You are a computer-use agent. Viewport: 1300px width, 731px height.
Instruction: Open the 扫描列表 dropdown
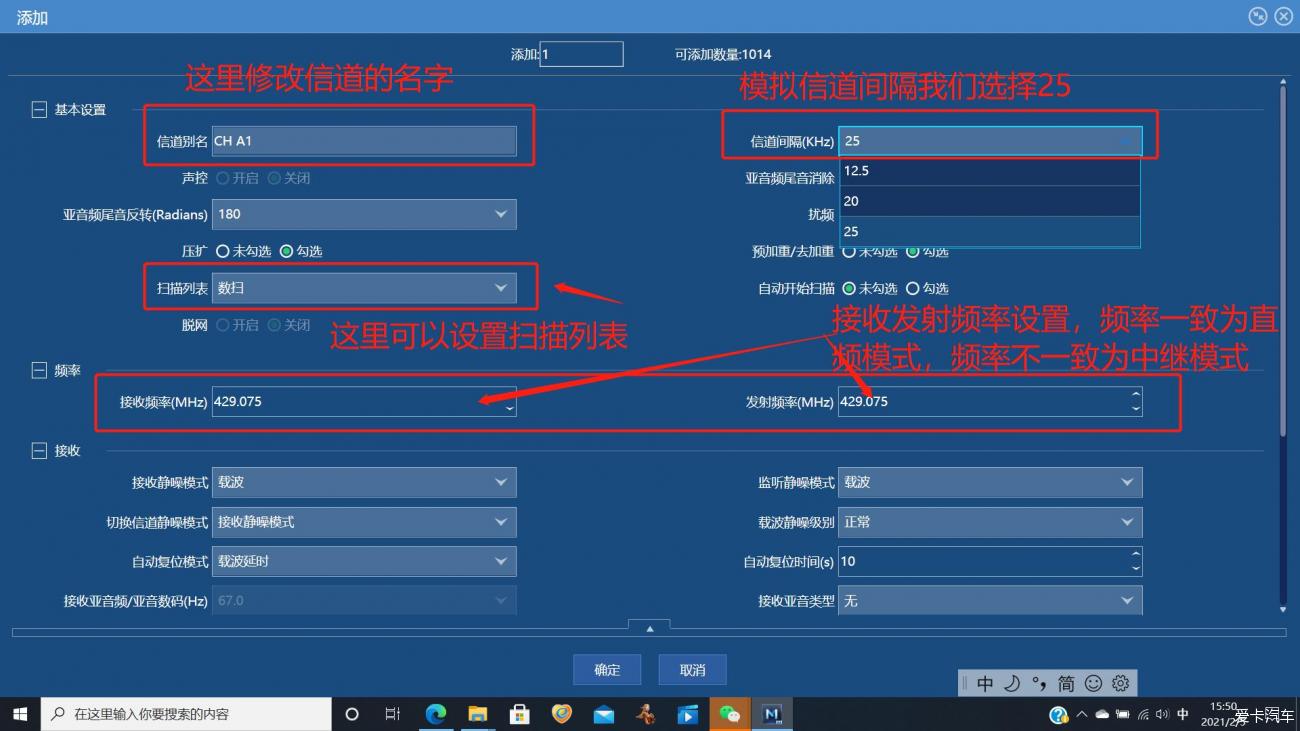[x=501, y=287]
